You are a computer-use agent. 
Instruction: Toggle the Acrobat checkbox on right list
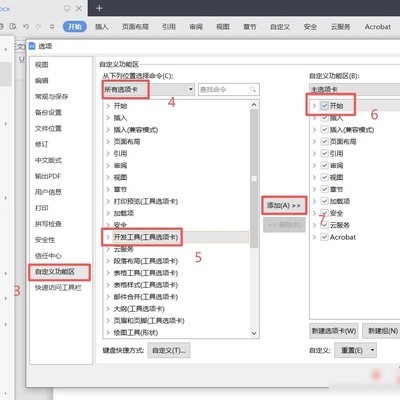coord(324,237)
